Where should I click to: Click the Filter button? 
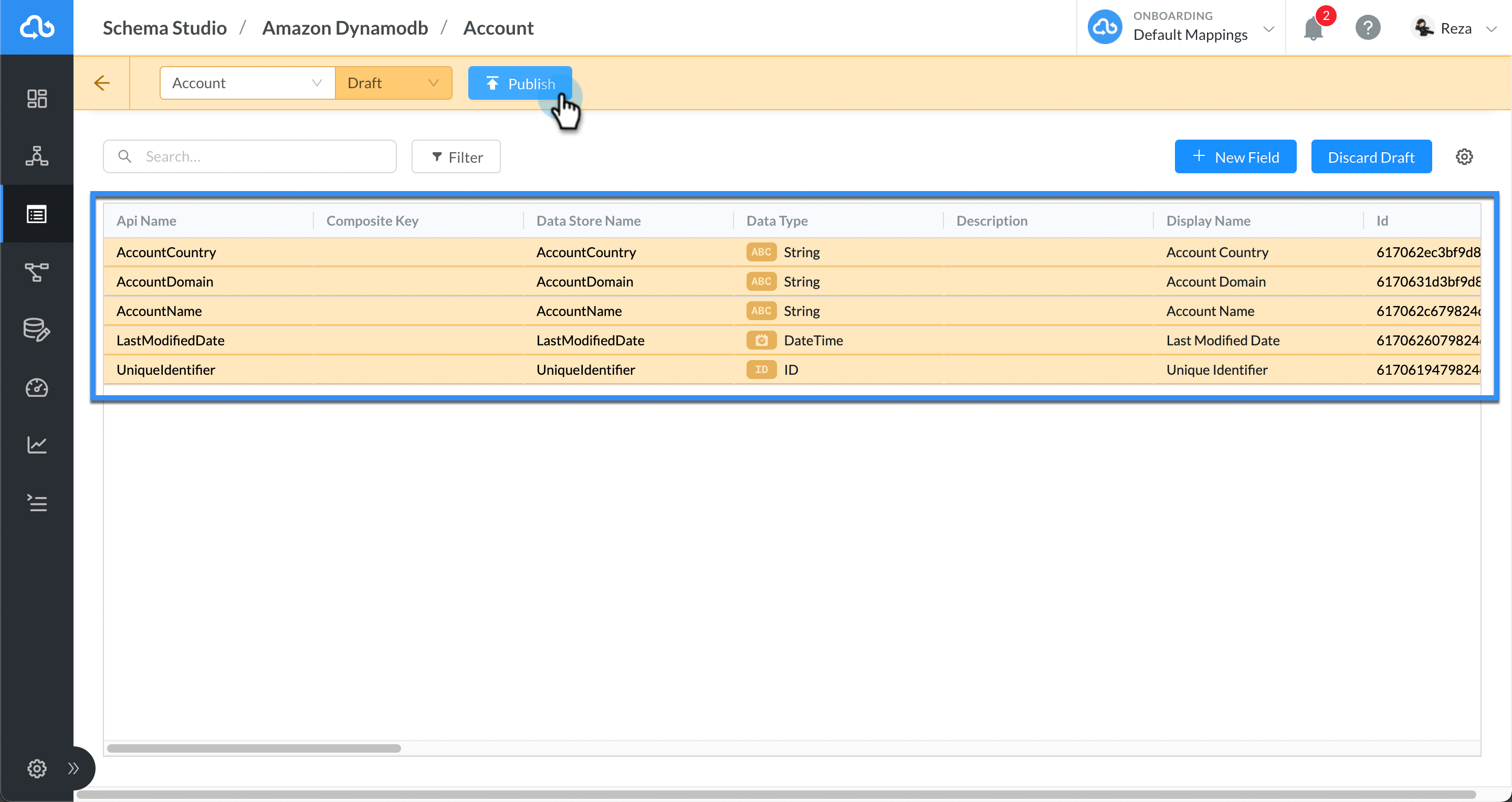(456, 156)
